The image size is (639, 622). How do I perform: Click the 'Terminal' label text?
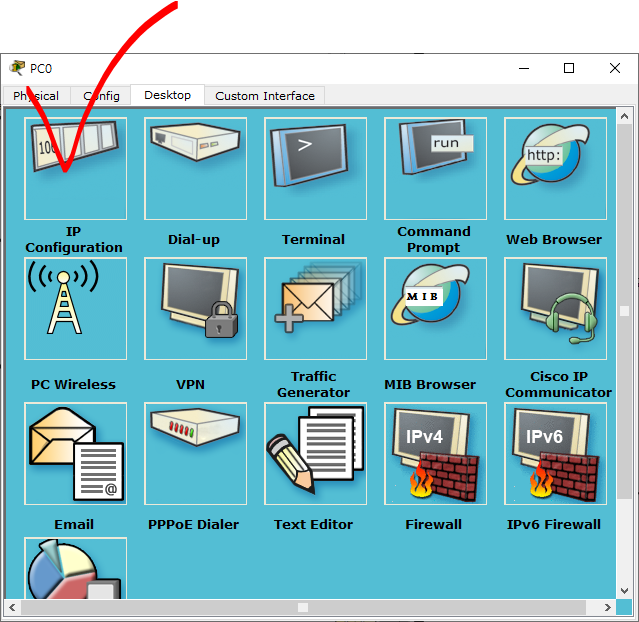(313, 239)
